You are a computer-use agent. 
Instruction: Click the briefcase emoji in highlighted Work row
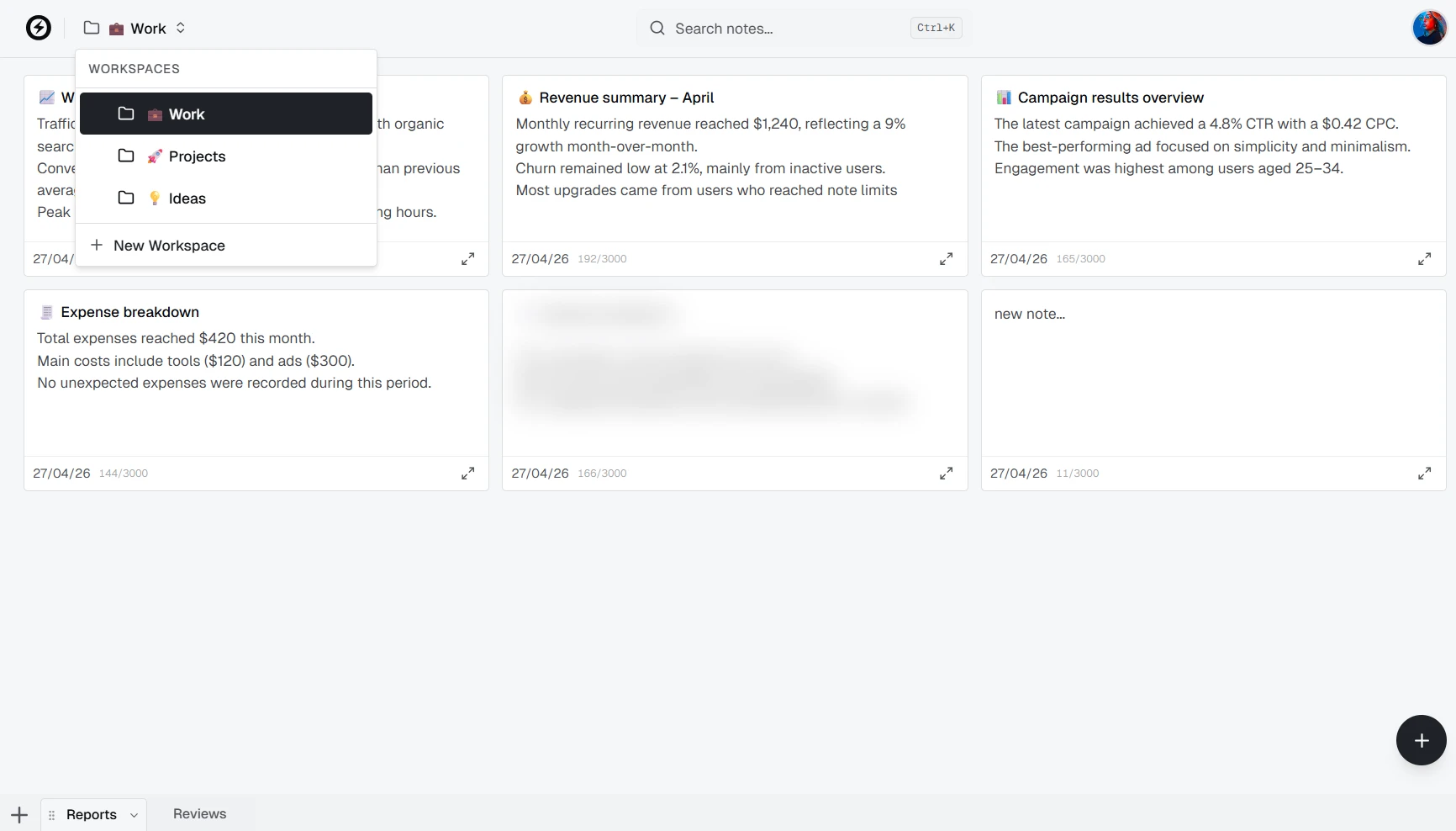pyautogui.click(x=155, y=114)
